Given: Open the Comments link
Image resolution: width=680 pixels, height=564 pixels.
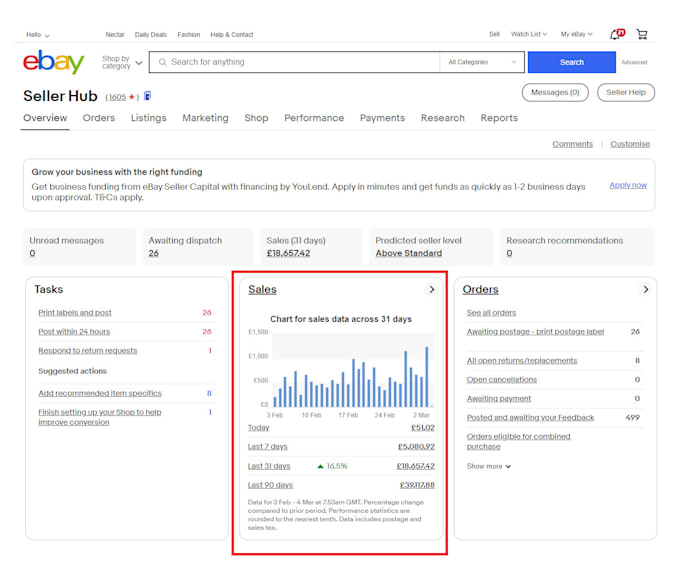Looking at the screenshot, I should 572,144.
